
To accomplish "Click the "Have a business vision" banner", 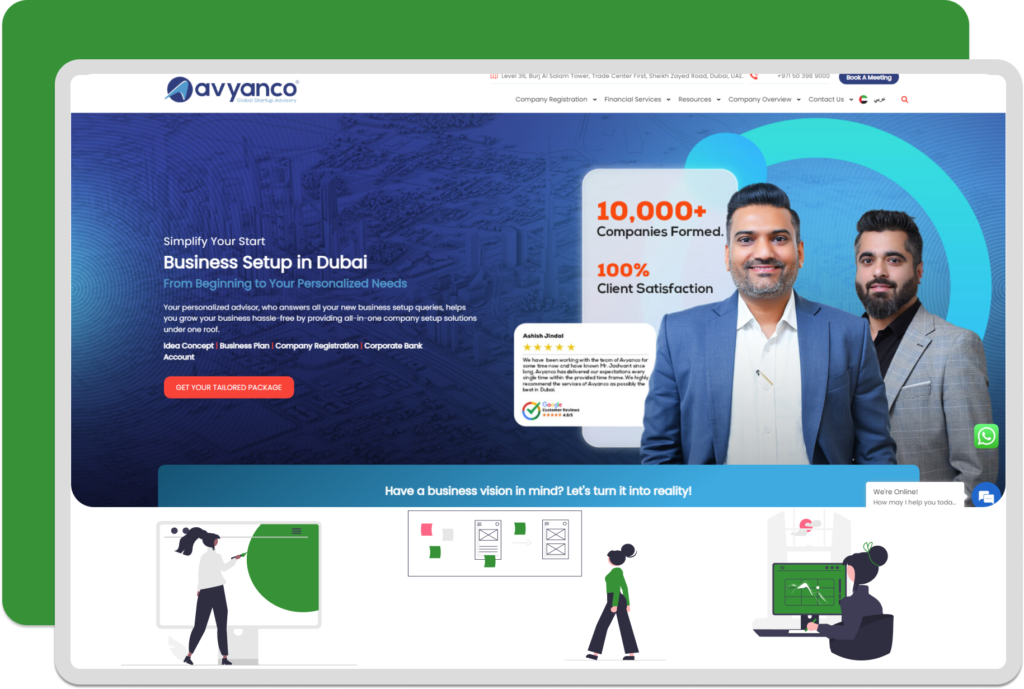I will click(x=538, y=491).
